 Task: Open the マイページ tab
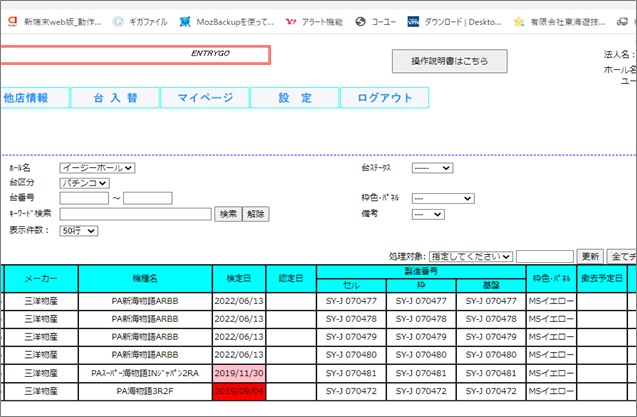pyautogui.click(x=205, y=98)
